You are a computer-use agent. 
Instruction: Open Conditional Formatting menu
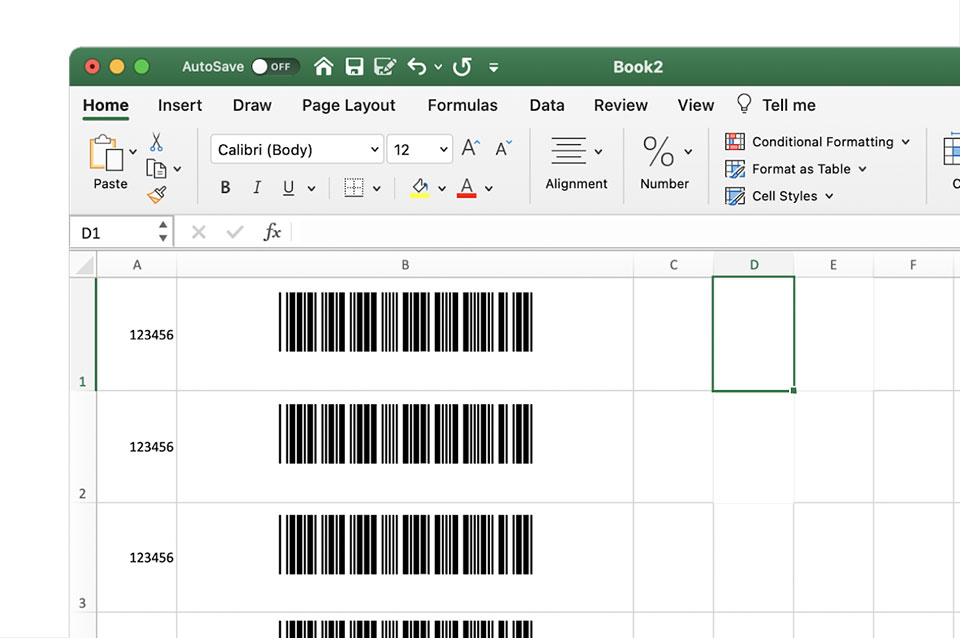817,141
